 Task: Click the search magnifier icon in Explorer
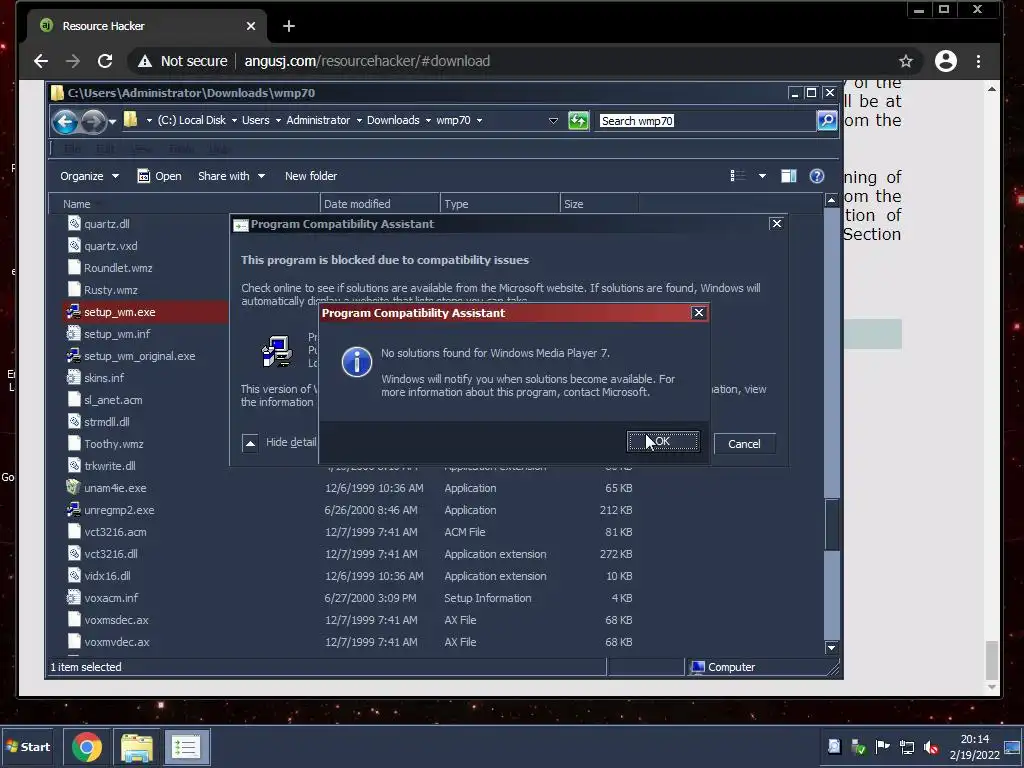827,121
